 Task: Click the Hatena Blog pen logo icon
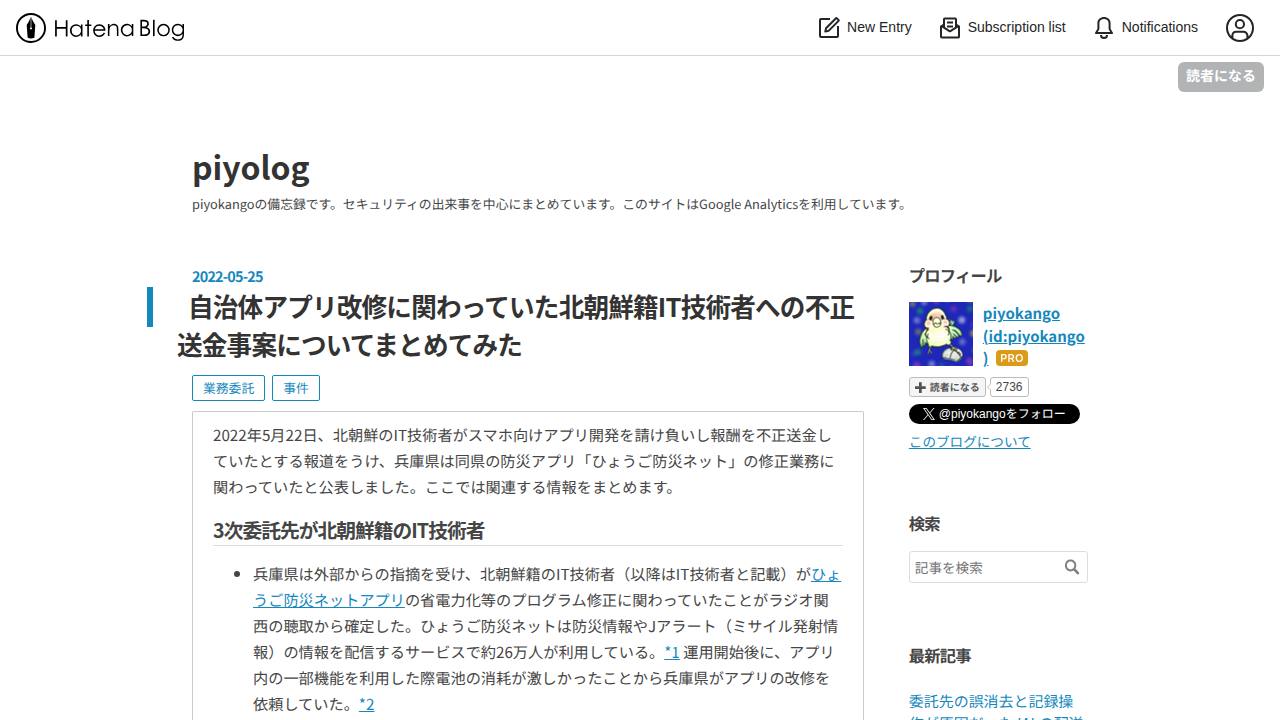point(31,28)
